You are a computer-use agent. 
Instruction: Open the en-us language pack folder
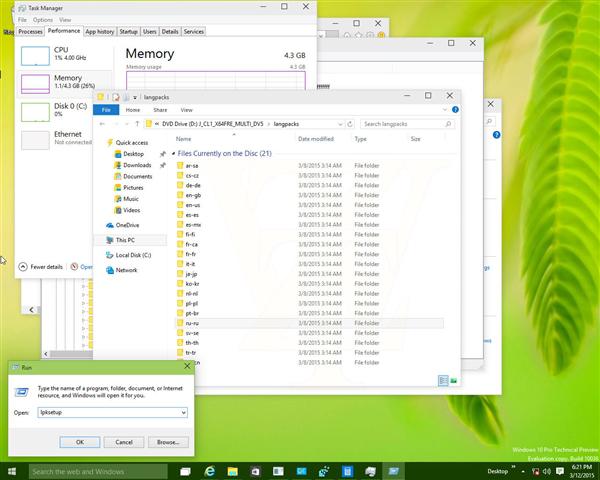(x=192, y=204)
